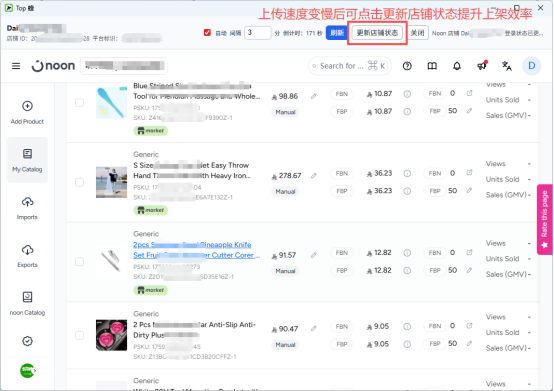Click the Manual tag under 91.57

285,271
